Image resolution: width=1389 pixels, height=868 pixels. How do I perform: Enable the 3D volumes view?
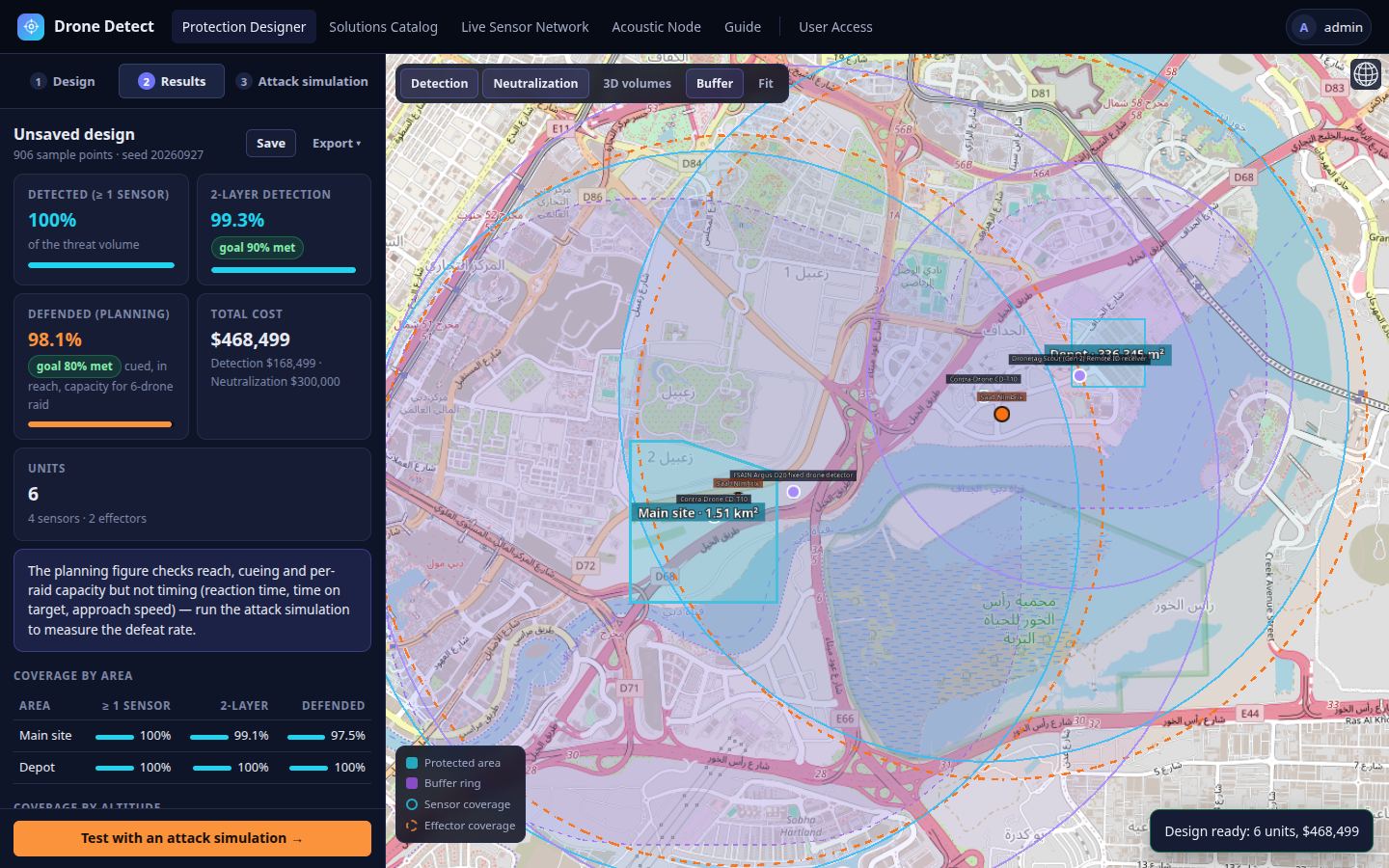[x=638, y=83]
